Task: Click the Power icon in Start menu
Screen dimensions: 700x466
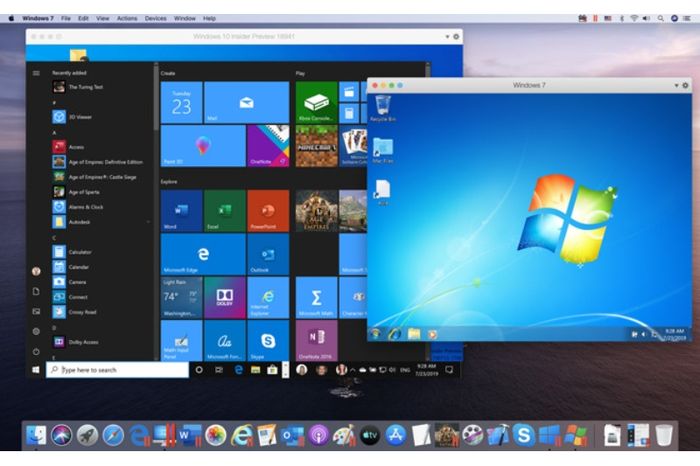Action: click(36, 352)
